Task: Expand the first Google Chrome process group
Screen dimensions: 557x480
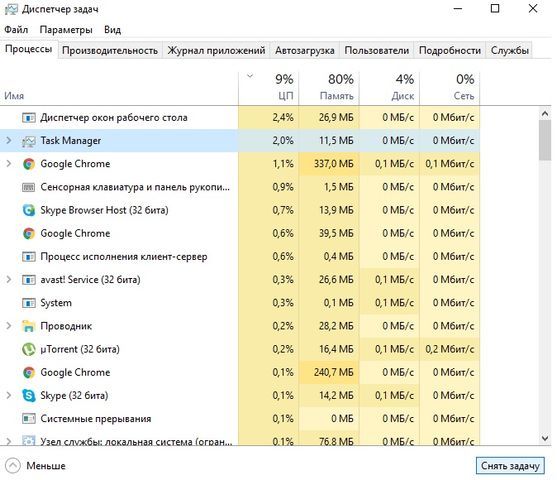Action: [x=9, y=164]
